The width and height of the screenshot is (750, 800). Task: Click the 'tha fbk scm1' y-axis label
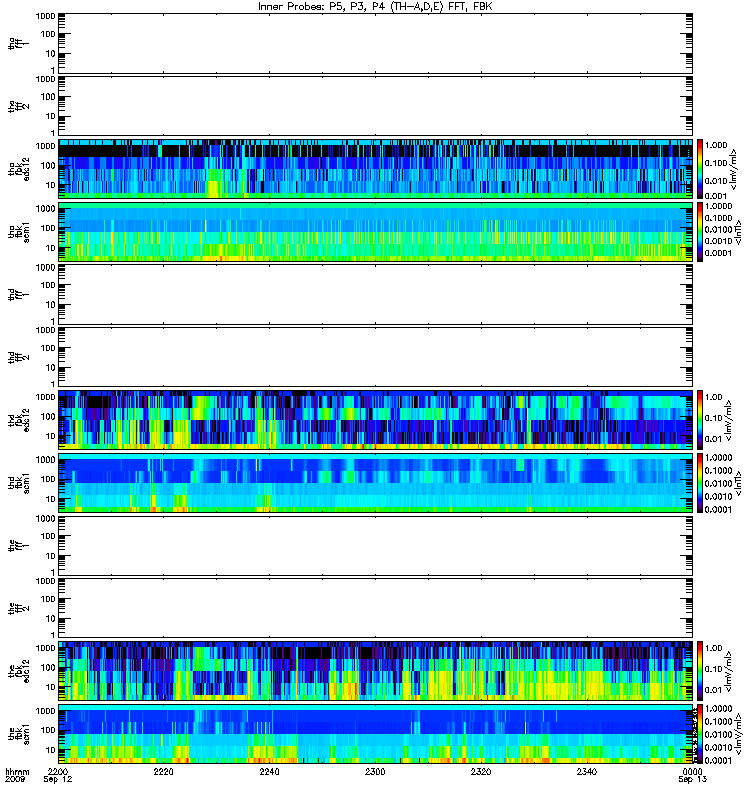click(x=19, y=231)
